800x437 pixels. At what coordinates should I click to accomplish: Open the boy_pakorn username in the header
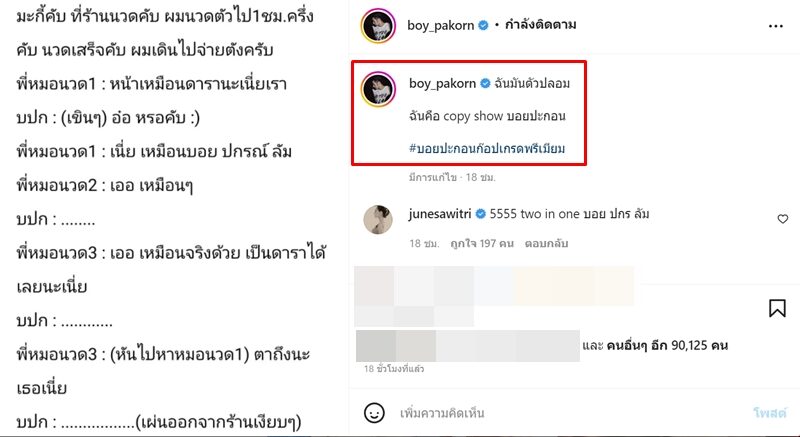click(x=440, y=25)
